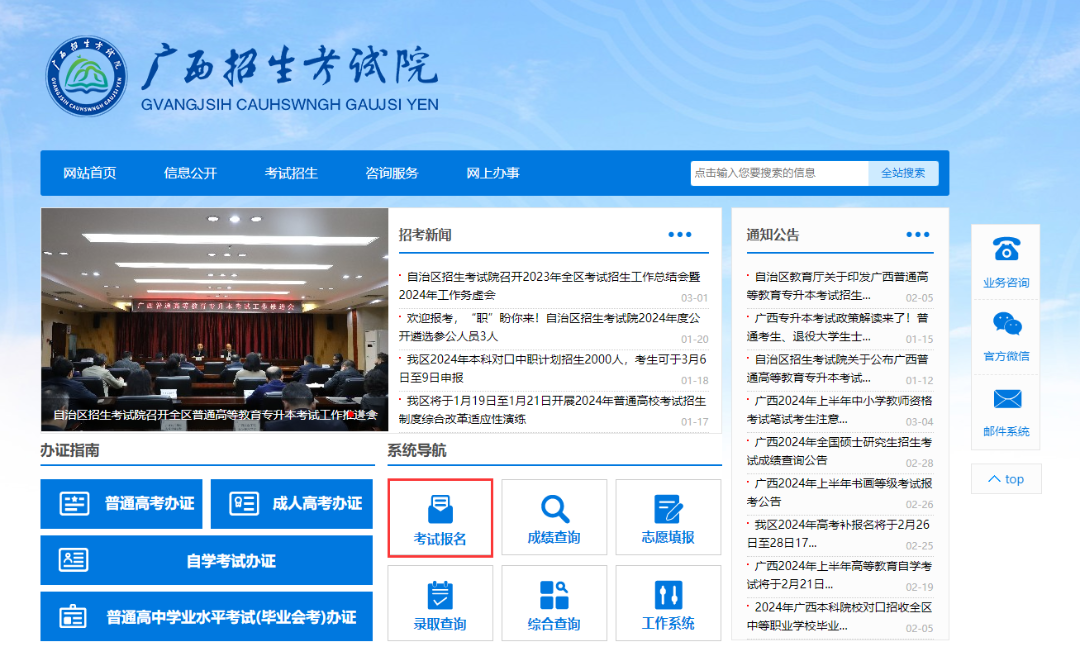Expand more 招考新闻 via the ellipsis
1080x656 pixels.
681,234
